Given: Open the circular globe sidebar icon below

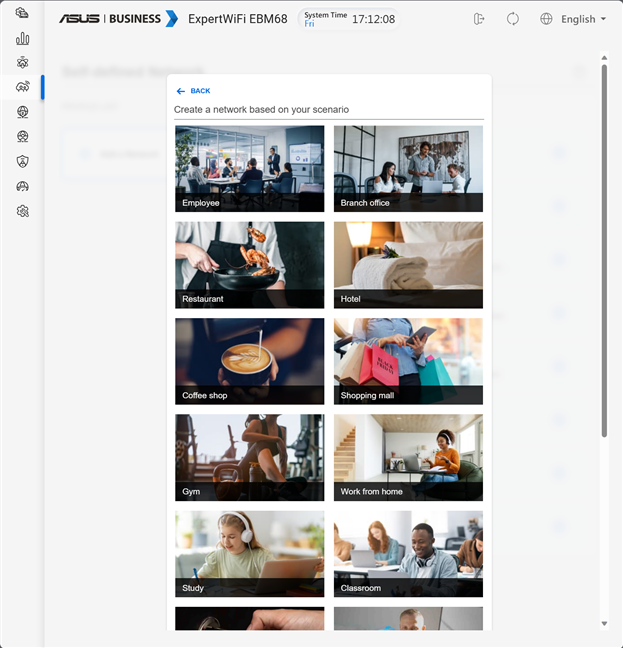Looking at the screenshot, I should pyautogui.click(x=22, y=136).
